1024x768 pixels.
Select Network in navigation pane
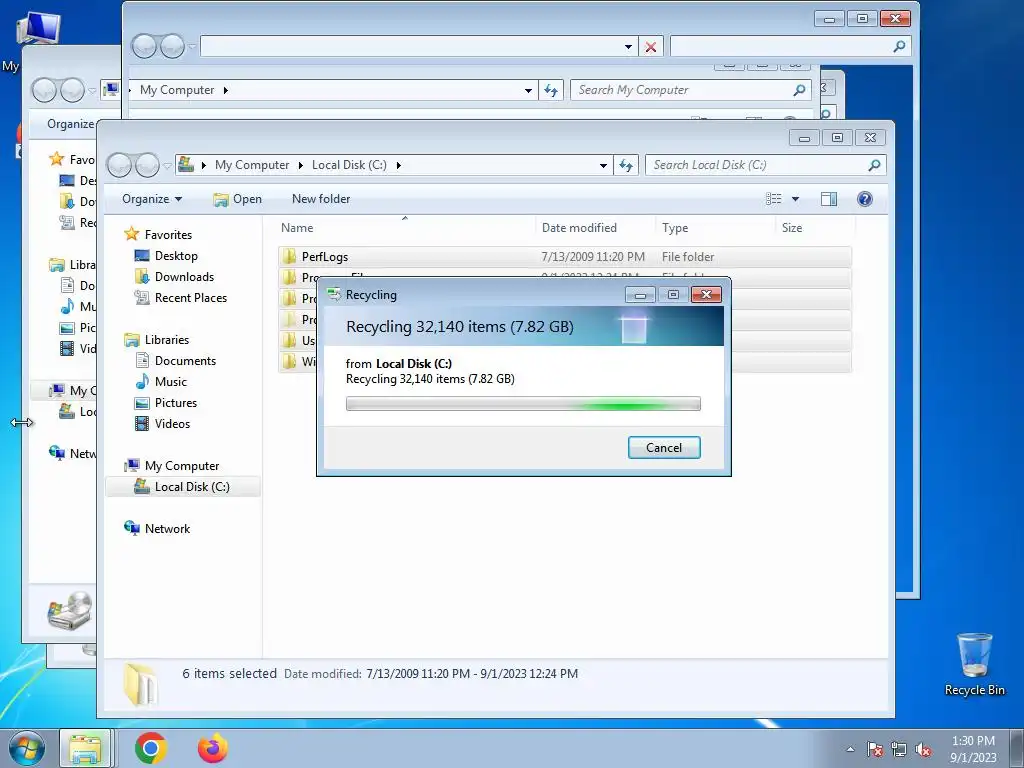167,528
